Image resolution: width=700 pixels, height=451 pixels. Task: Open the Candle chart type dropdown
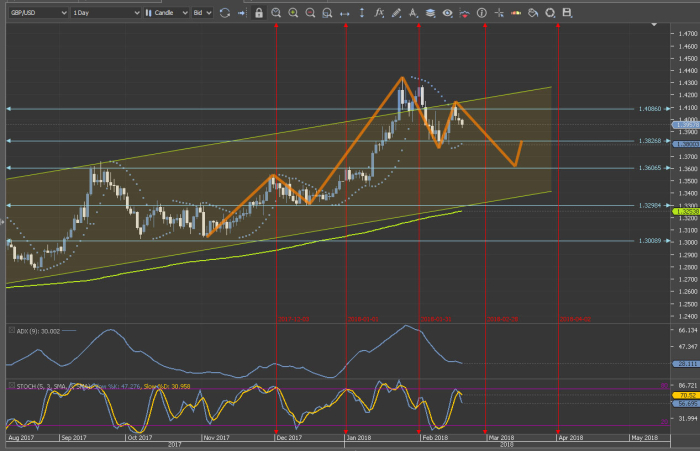[167, 13]
